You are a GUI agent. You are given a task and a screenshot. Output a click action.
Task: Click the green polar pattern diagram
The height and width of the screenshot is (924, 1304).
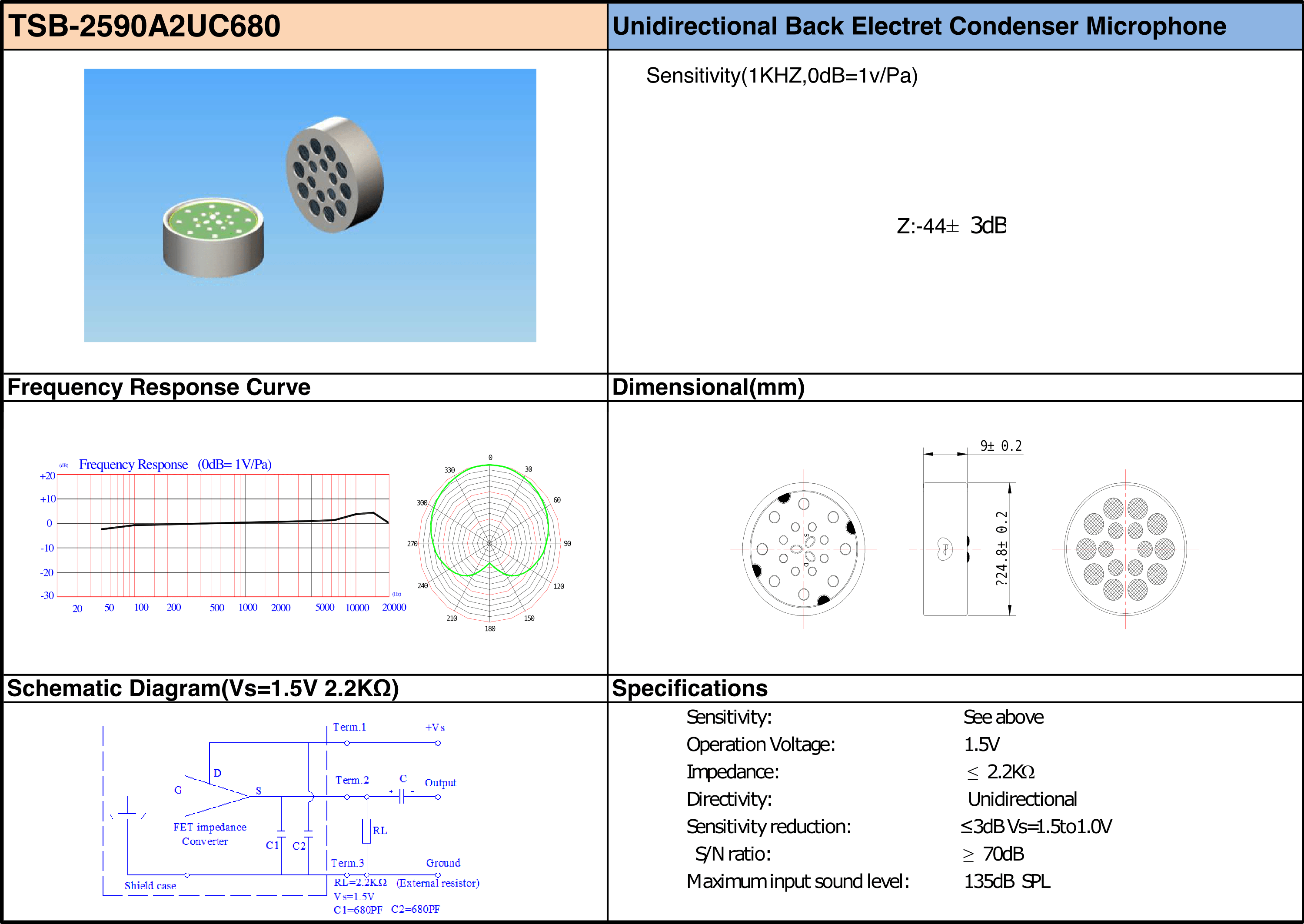click(x=489, y=542)
